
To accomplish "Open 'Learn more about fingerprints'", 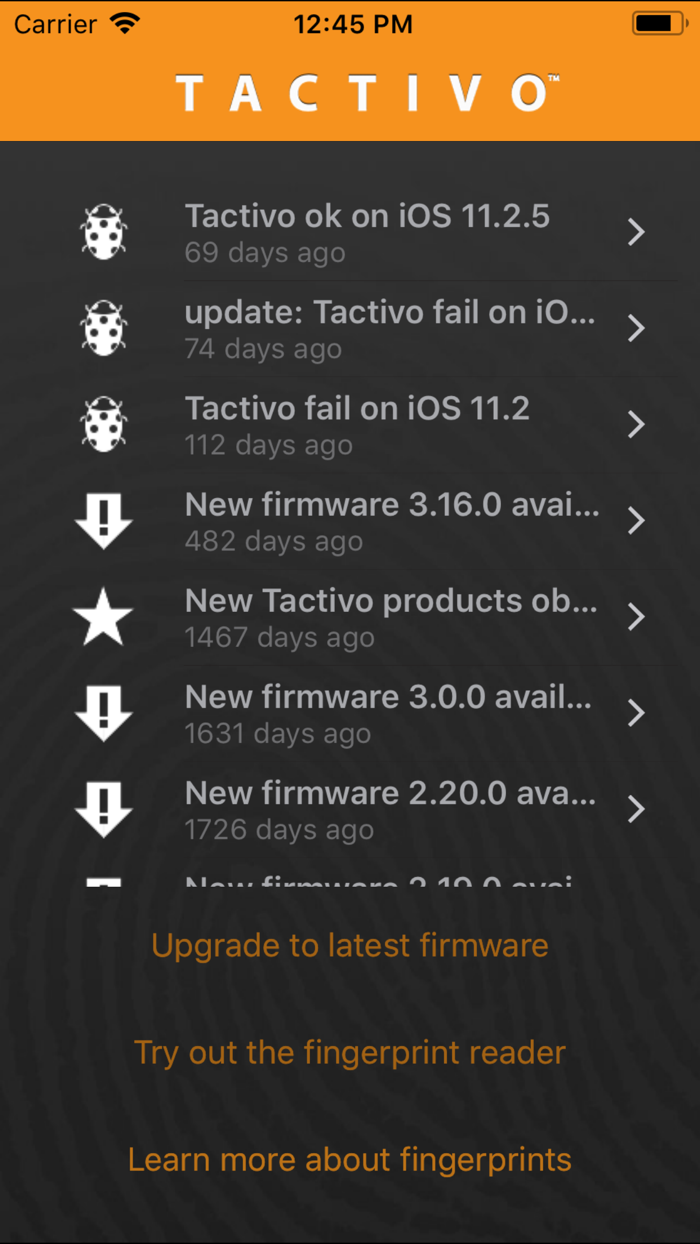I will click(x=349, y=1159).
